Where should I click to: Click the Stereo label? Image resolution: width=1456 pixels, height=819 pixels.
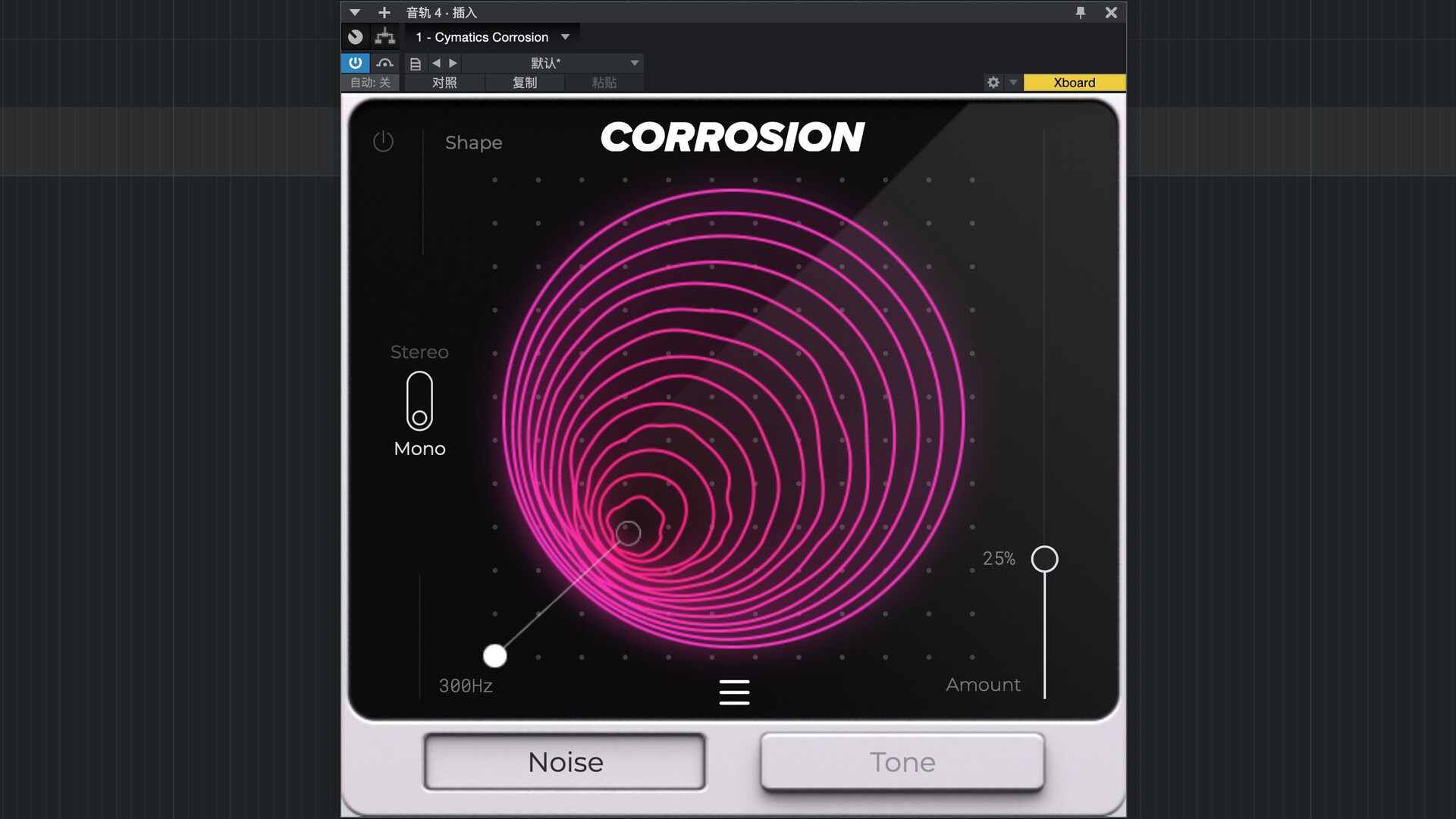coord(419,352)
